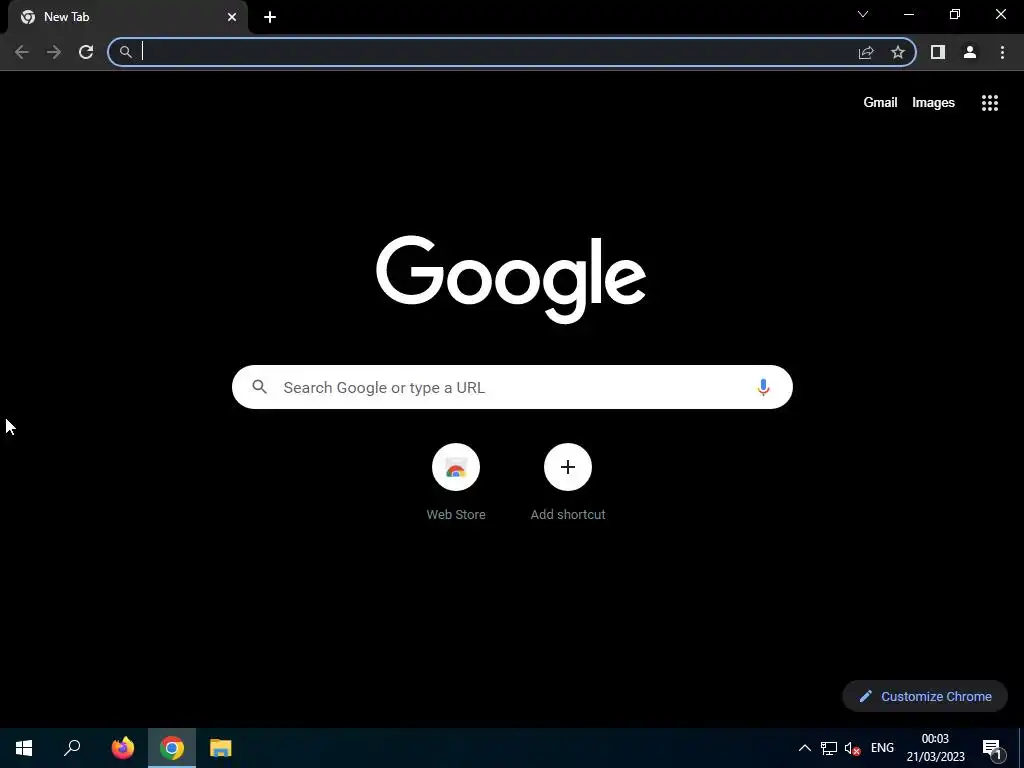Start voice search with microphone icon
This screenshot has height=768, width=1024.
pyautogui.click(x=763, y=387)
